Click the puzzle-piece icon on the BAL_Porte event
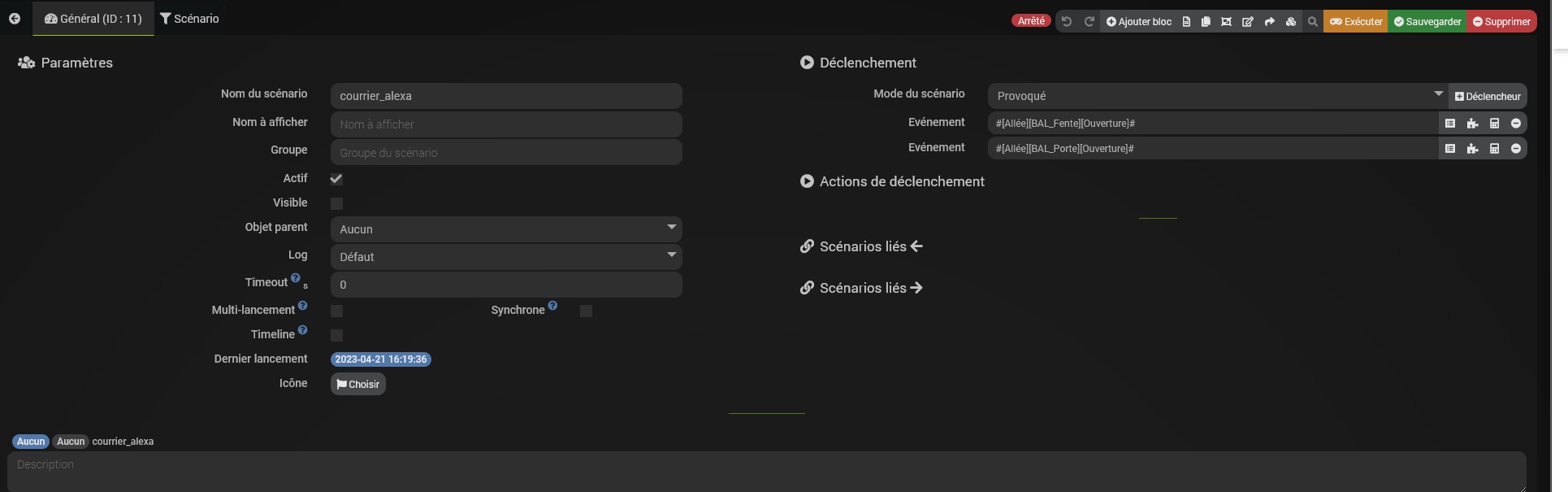Screen dimensions: 1568x492 [x=1472, y=149]
